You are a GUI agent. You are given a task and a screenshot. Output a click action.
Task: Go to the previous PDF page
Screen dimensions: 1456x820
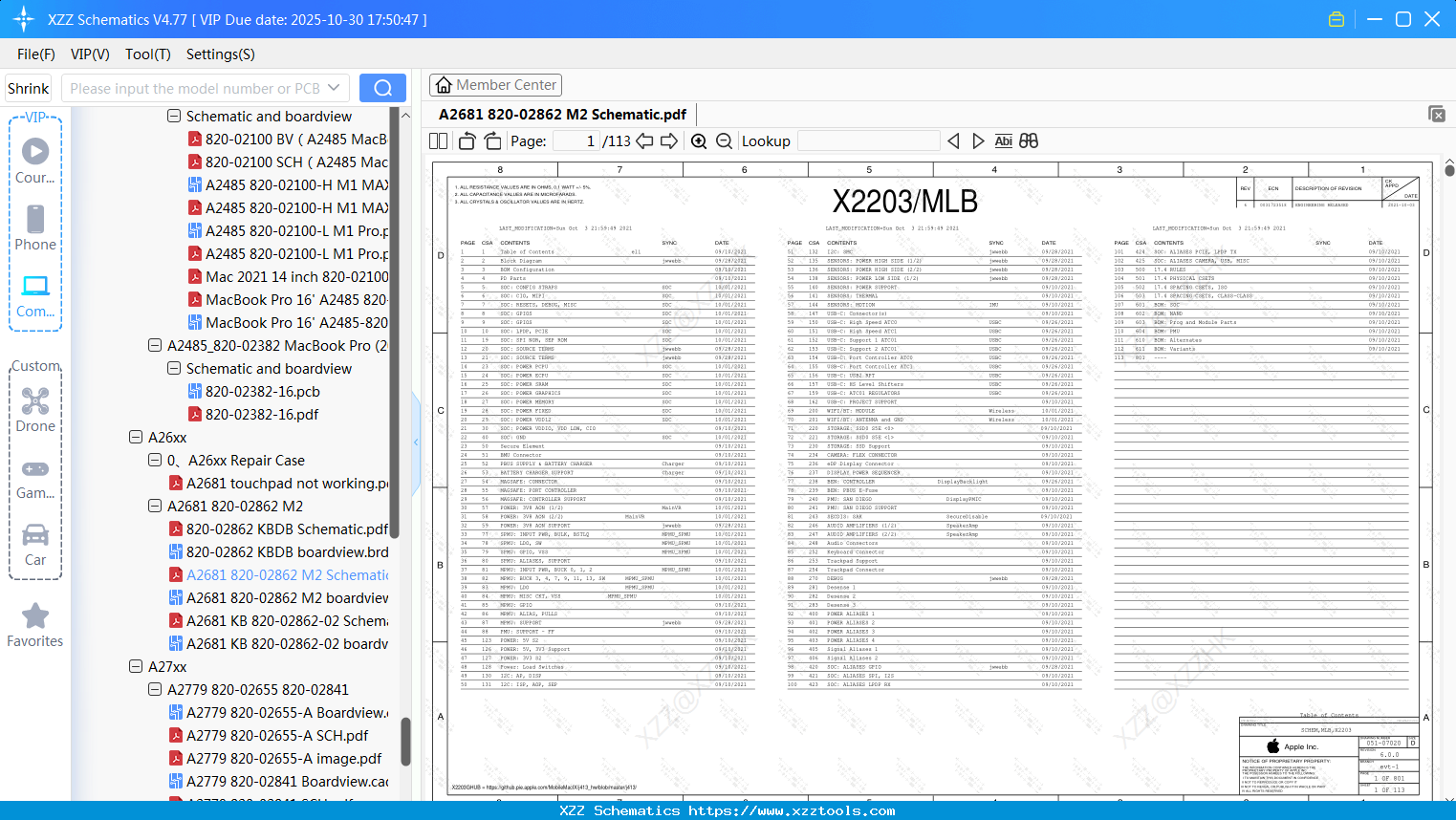pos(644,140)
